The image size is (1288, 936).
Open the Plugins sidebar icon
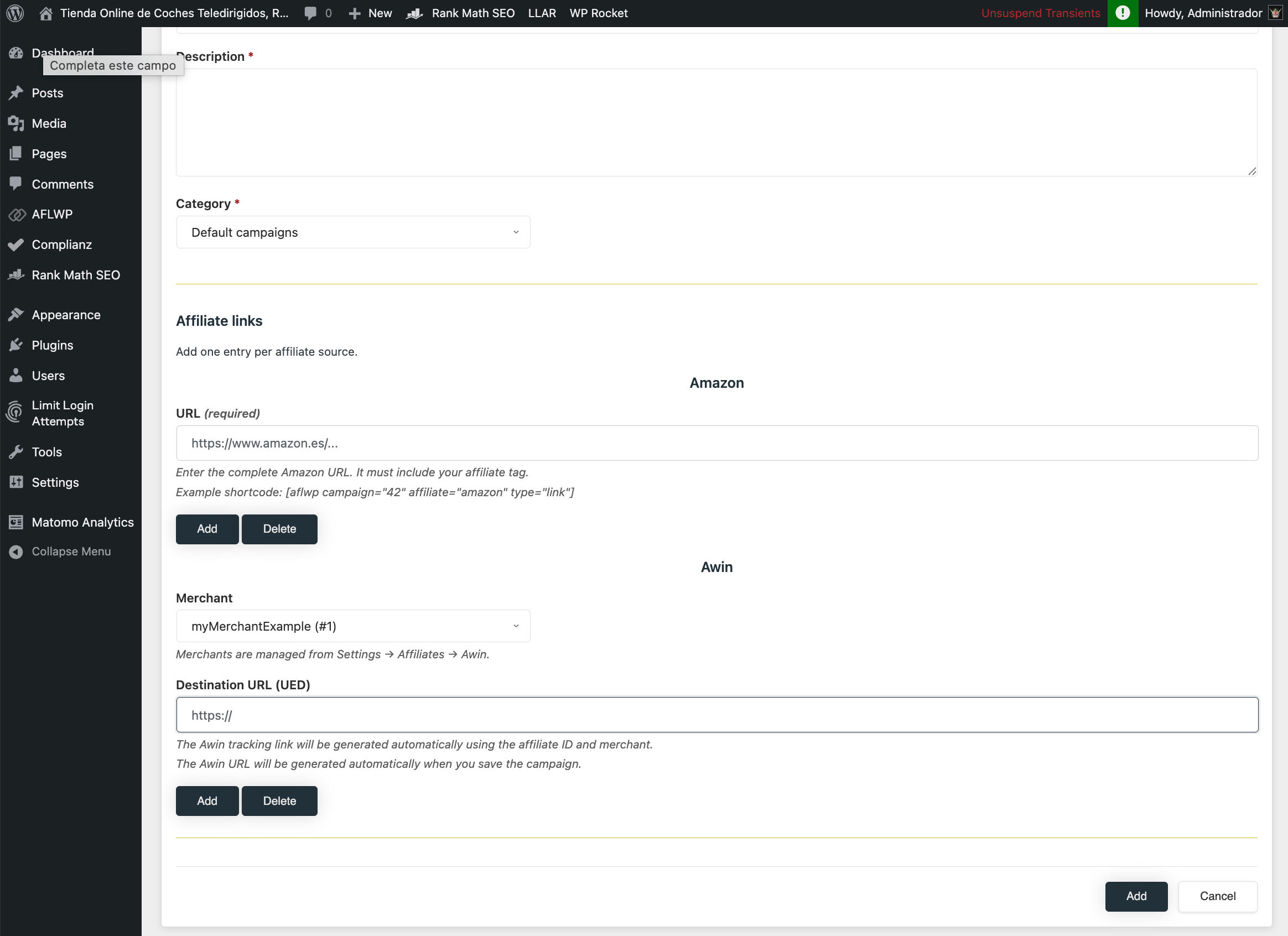click(x=52, y=345)
